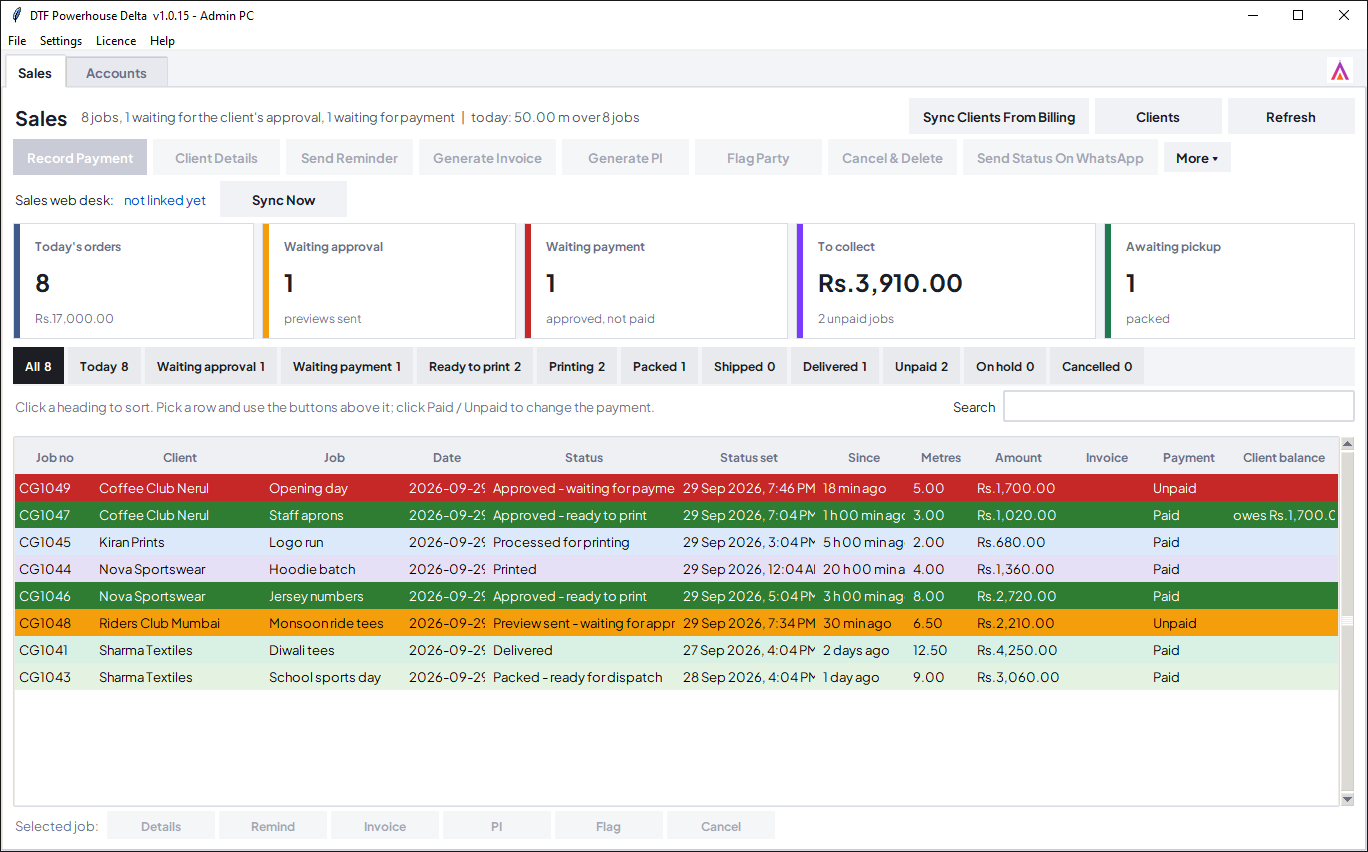Click the Flag Party button
Image resolution: width=1368 pixels, height=852 pixels.
pyautogui.click(x=758, y=158)
